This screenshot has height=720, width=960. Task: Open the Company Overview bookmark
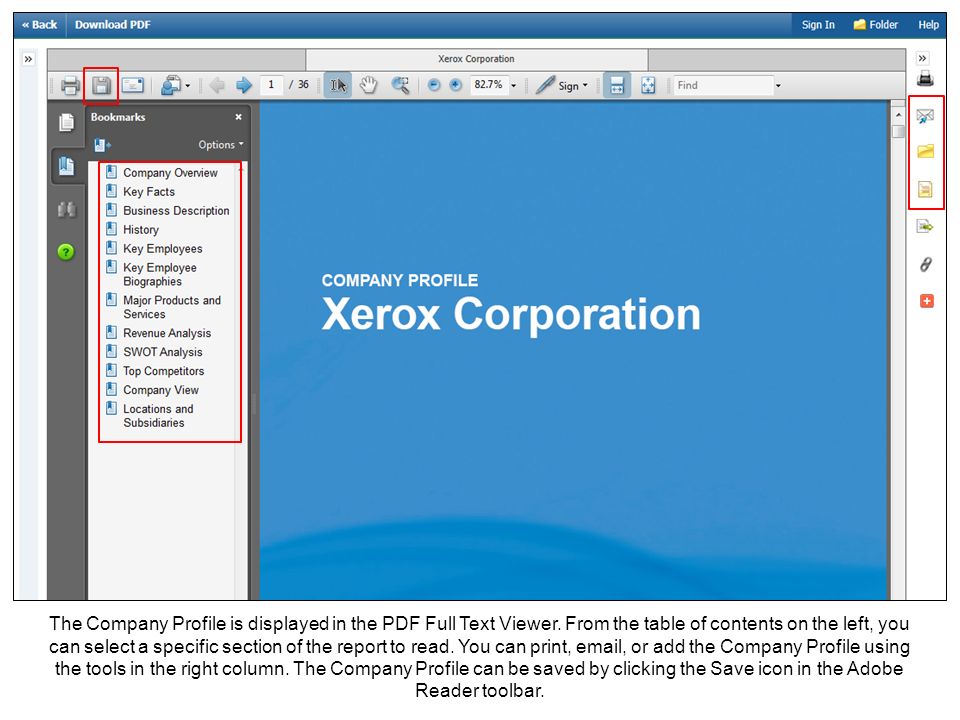click(x=170, y=173)
